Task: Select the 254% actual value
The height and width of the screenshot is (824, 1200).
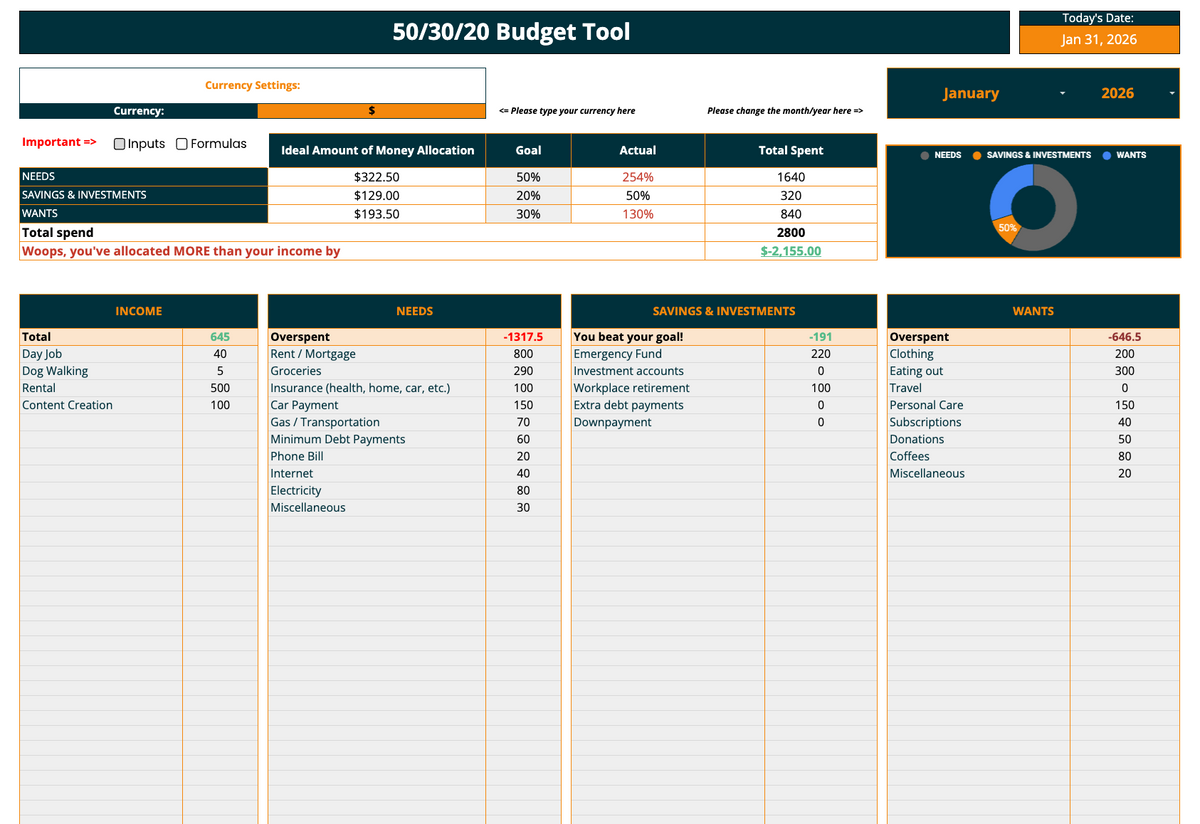Action: click(638, 177)
